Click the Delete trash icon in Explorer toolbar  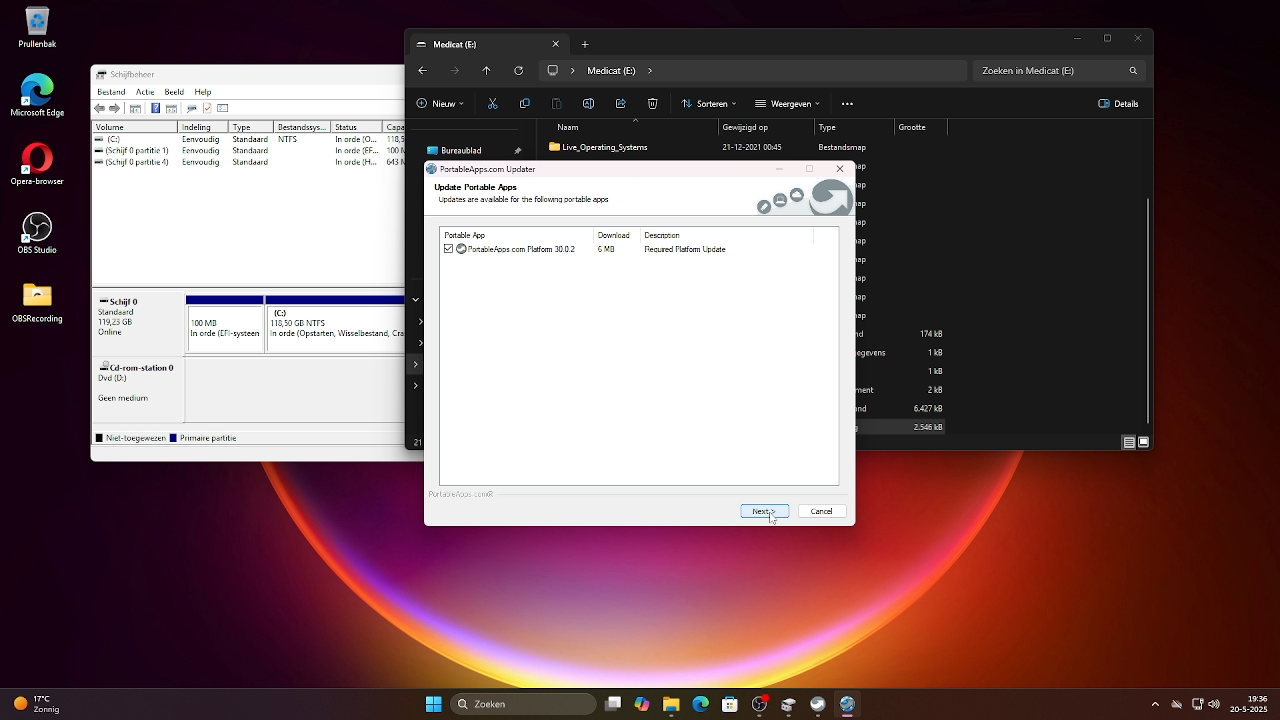click(x=652, y=103)
